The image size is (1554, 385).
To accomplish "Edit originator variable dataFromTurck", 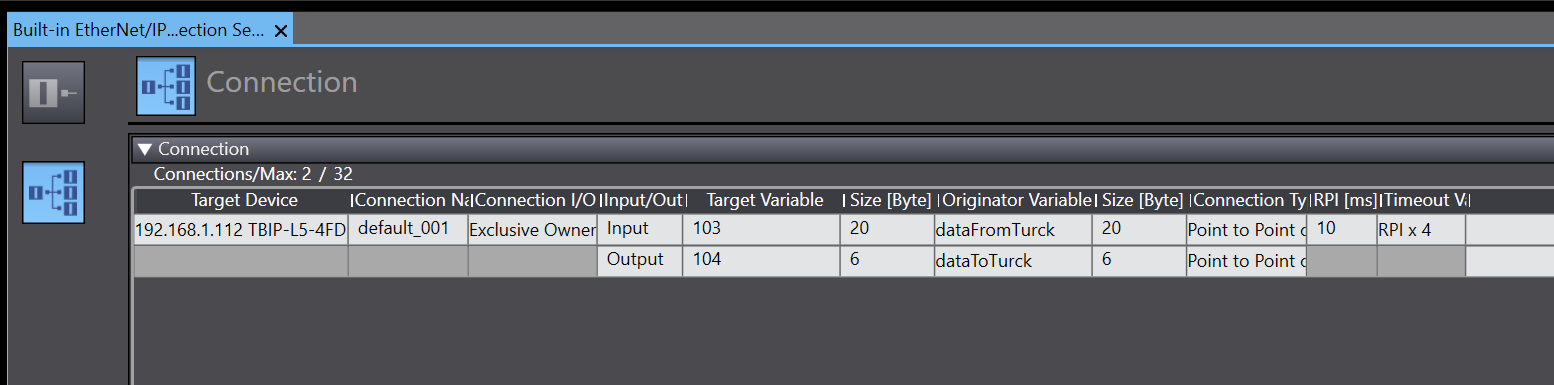I will (1013, 230).
